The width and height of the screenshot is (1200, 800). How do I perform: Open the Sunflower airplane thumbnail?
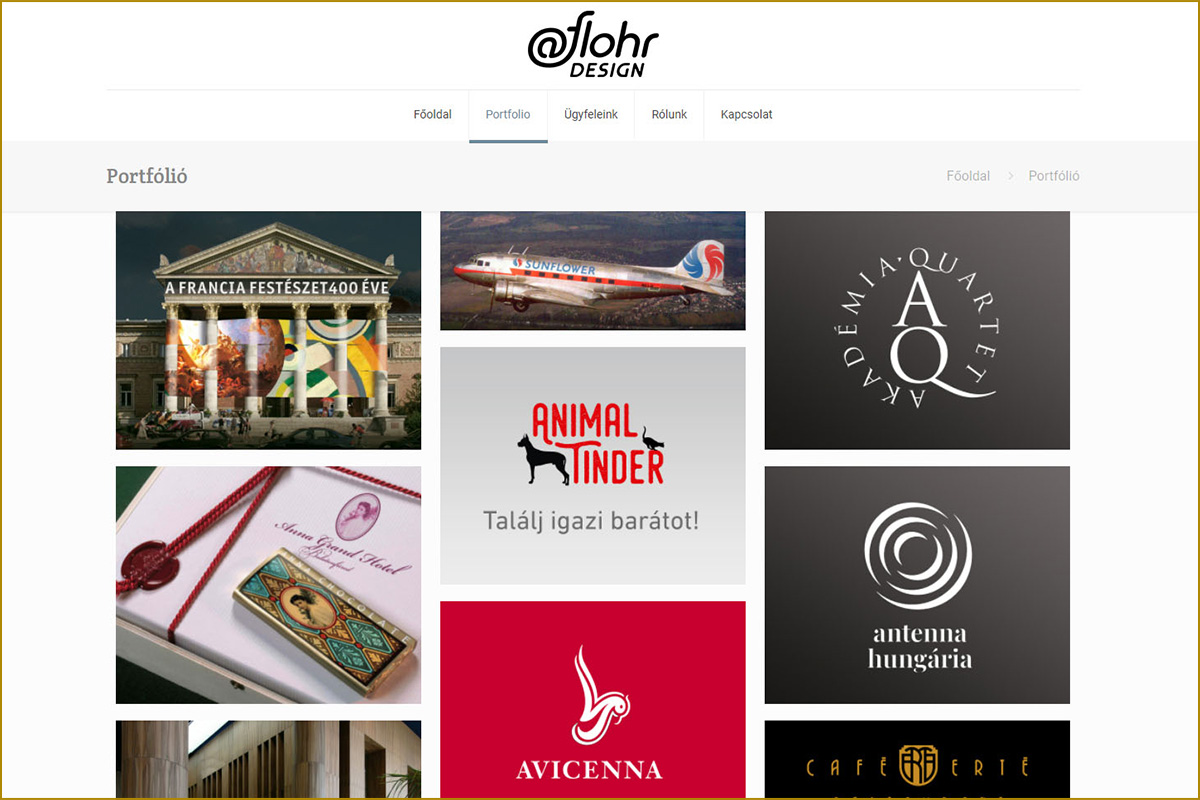593,270
